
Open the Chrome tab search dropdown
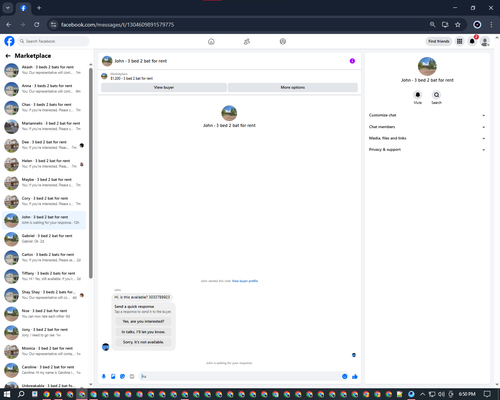pos(7,8)
